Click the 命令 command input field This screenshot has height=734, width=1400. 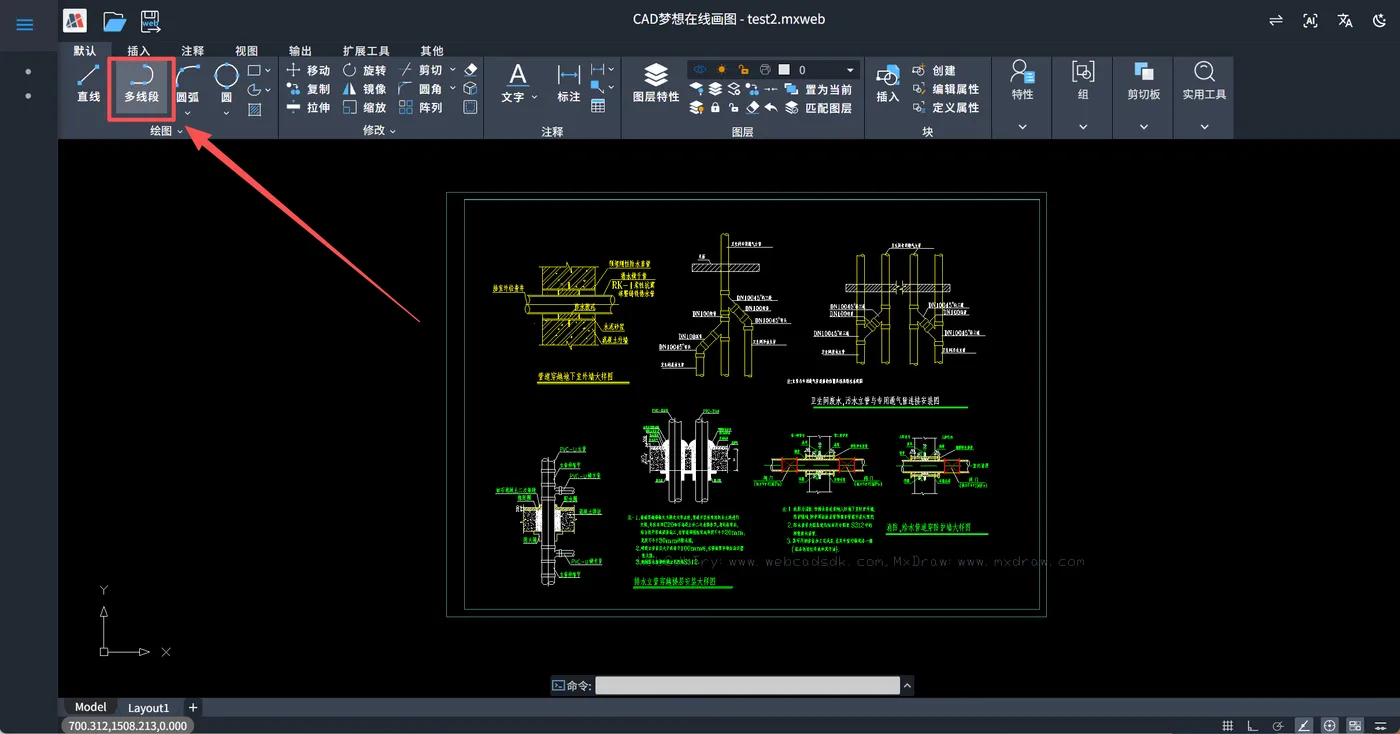(748, 686)
